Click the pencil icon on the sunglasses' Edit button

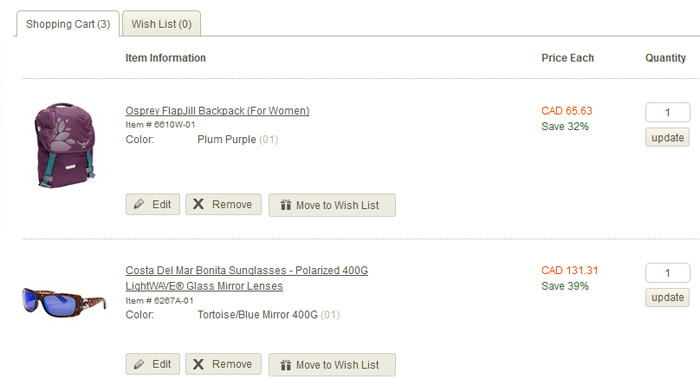[139, 364]
